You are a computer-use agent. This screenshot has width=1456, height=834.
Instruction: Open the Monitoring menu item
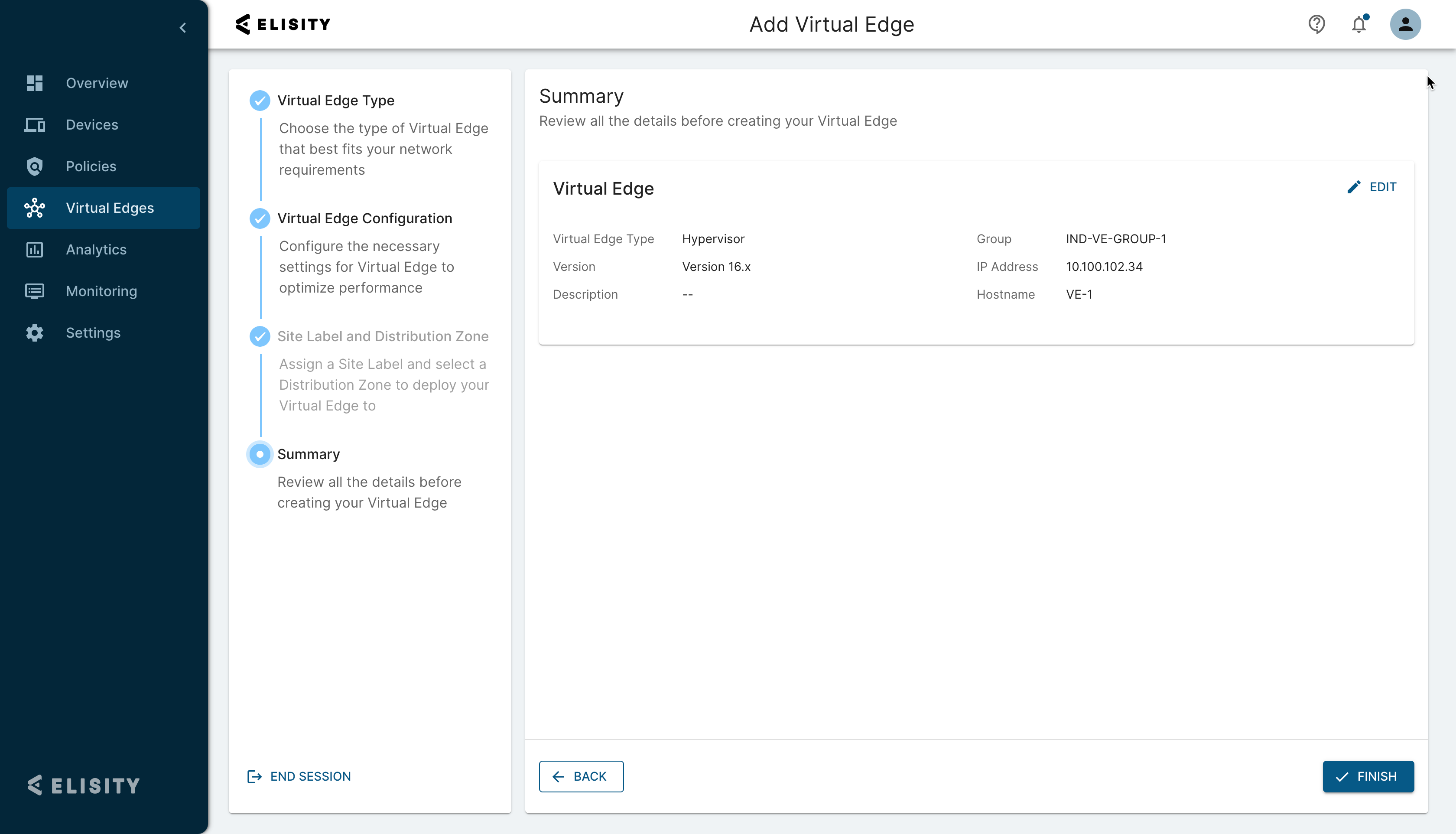101,291
